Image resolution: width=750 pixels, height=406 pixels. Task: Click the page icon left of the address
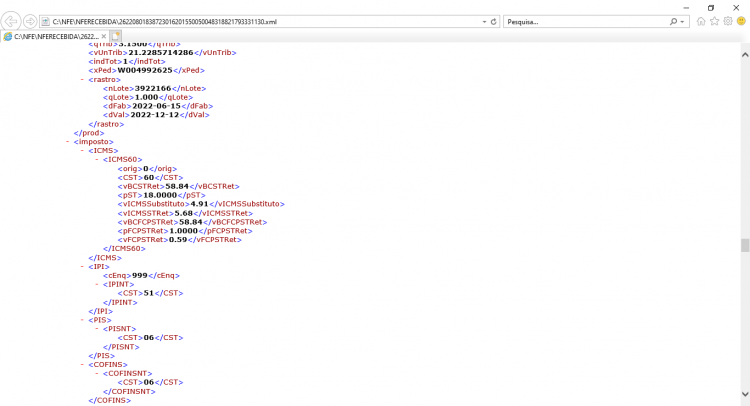(x=45, y=22)
